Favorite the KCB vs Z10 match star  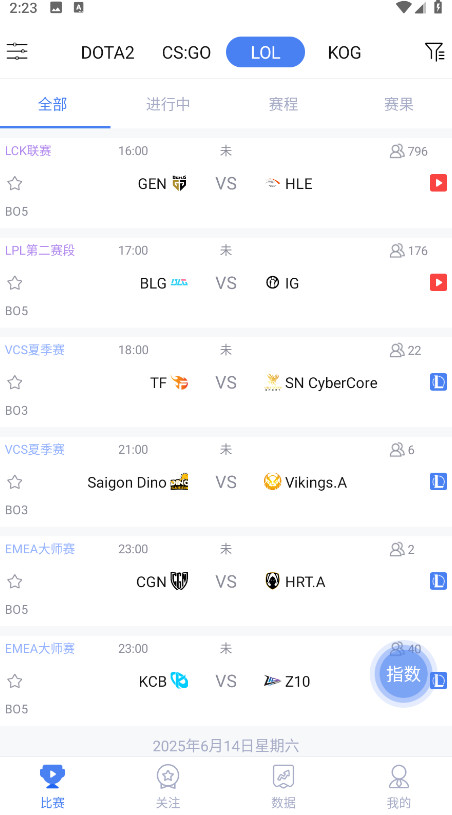(x=15, y=681)
